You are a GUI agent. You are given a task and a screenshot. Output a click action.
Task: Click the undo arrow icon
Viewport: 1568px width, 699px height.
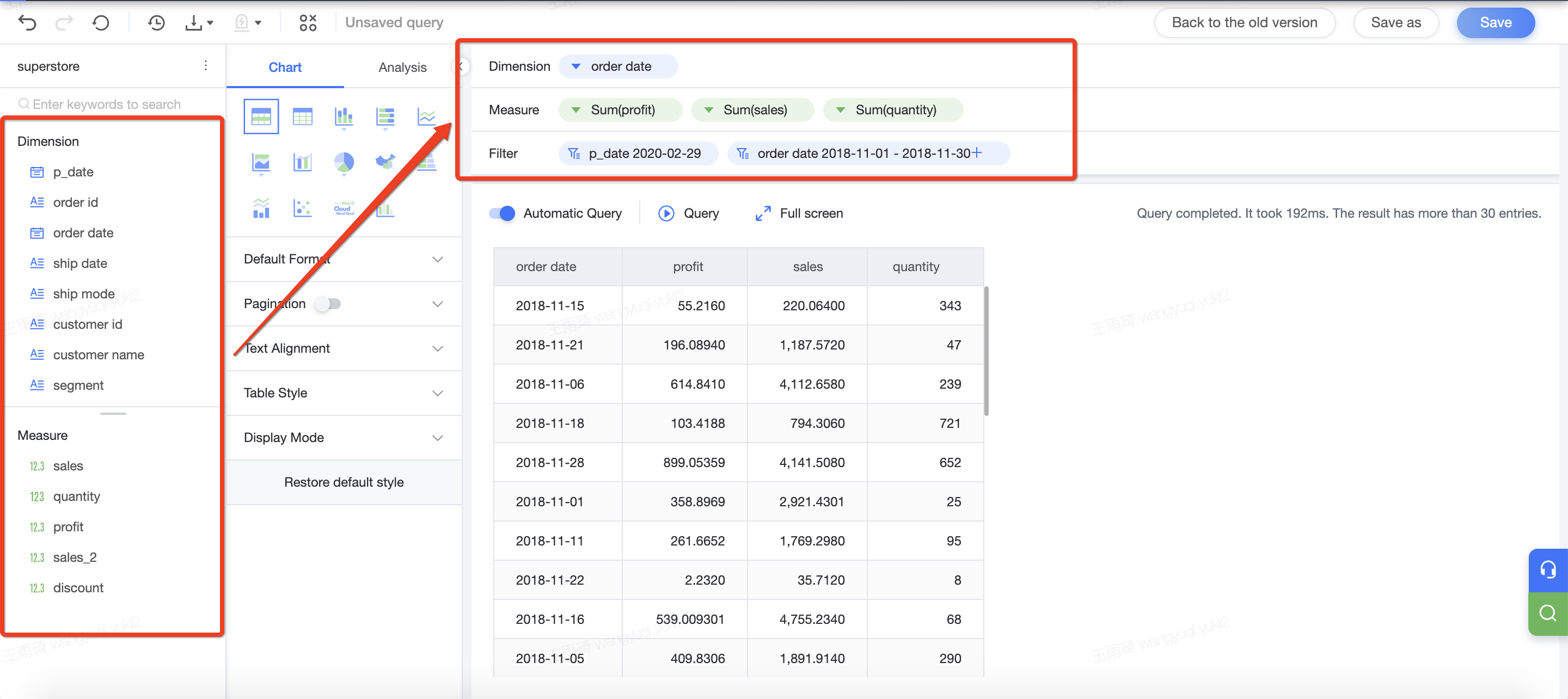[27, 22]
